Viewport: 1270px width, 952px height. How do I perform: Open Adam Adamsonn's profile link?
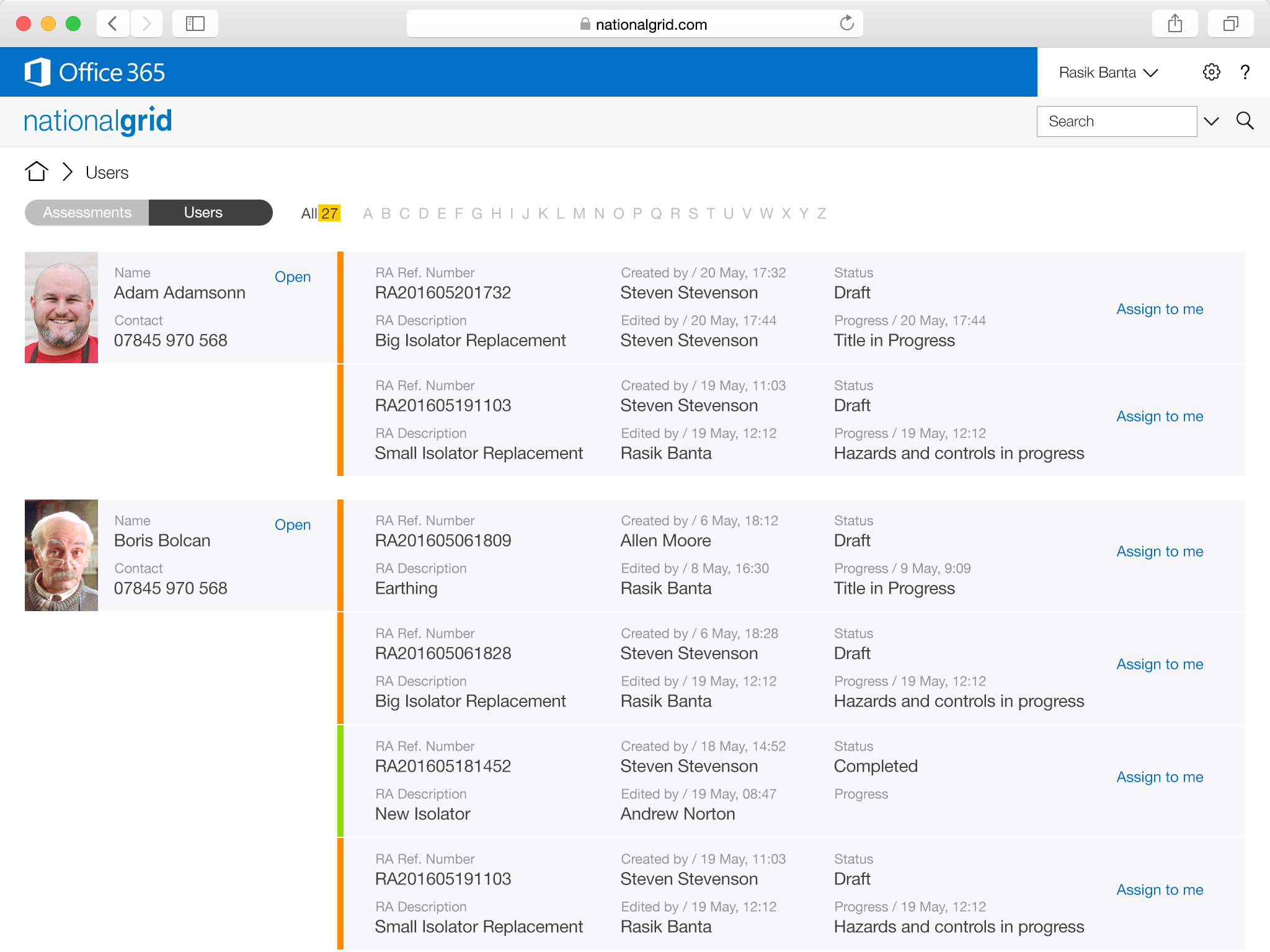(293, 277)
